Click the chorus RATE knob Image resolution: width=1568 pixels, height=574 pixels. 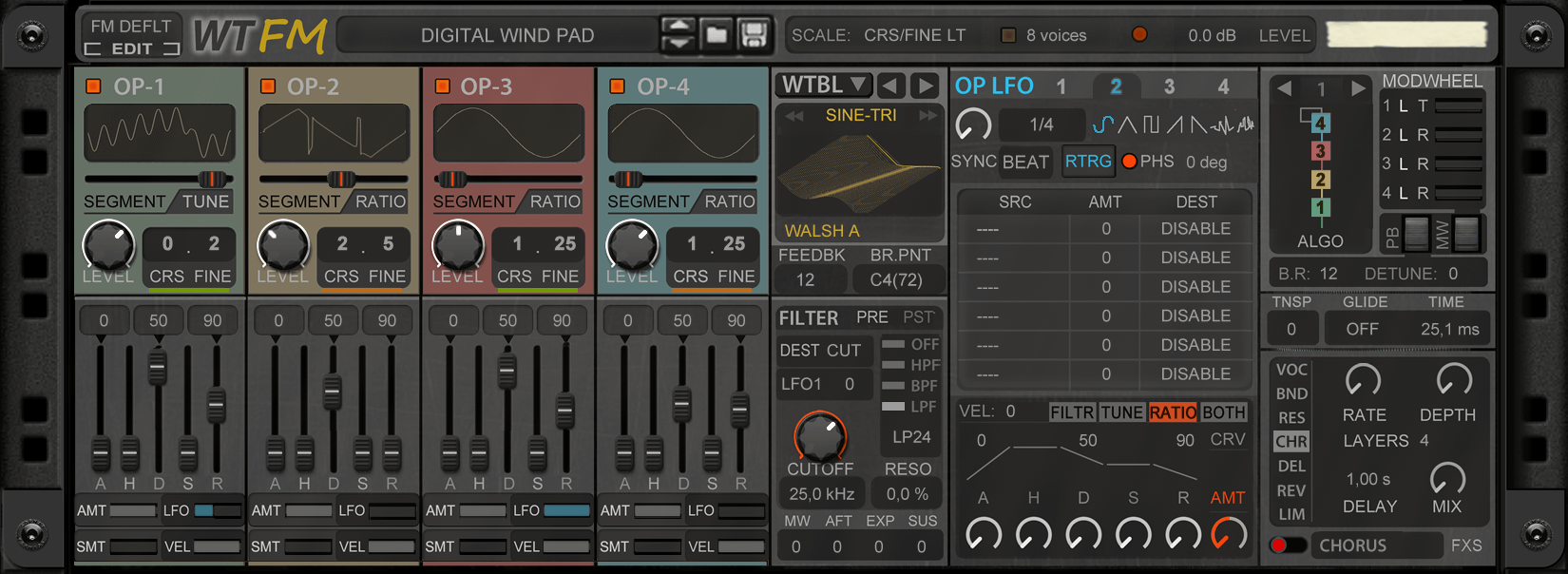coord(1363,380)
